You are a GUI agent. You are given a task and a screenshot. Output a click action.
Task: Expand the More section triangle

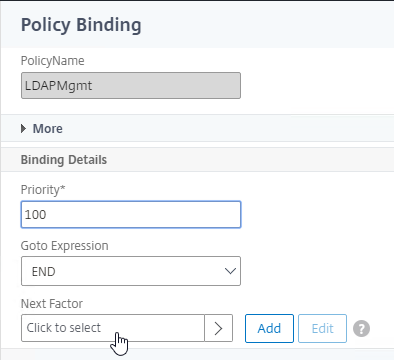click(x=23, y=128)
